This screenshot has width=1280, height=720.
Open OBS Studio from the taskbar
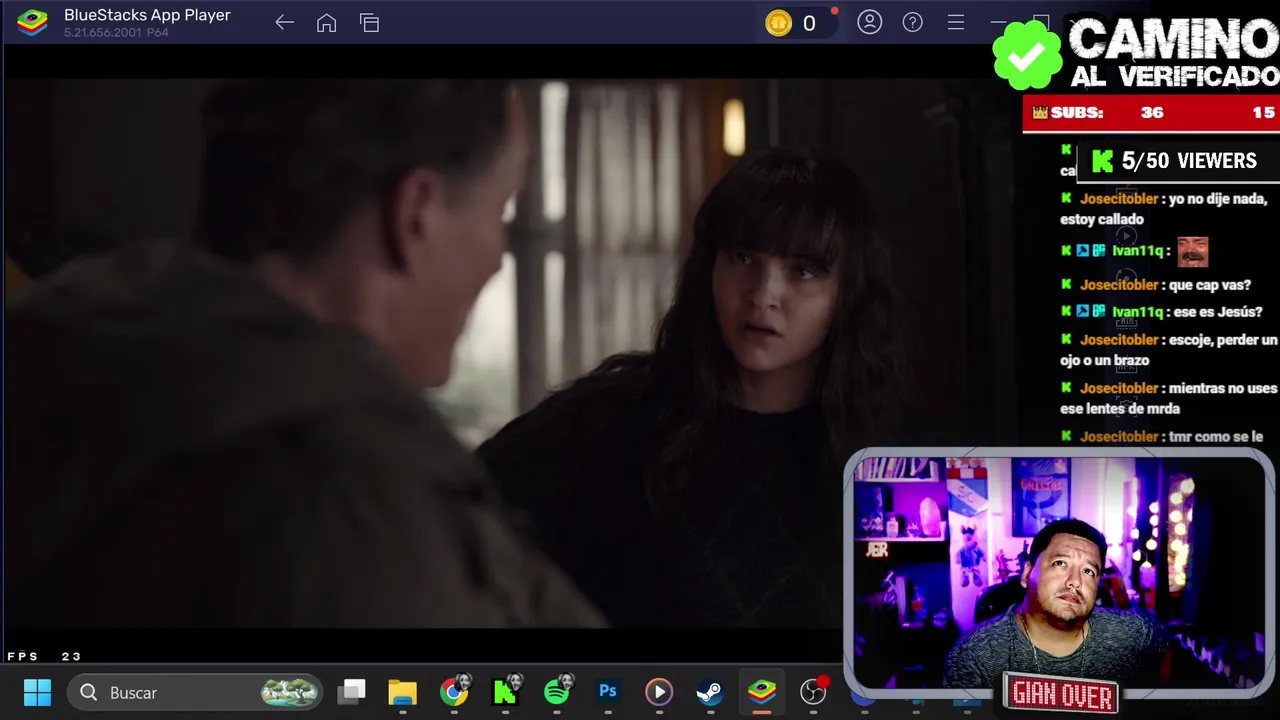point(814,691)
